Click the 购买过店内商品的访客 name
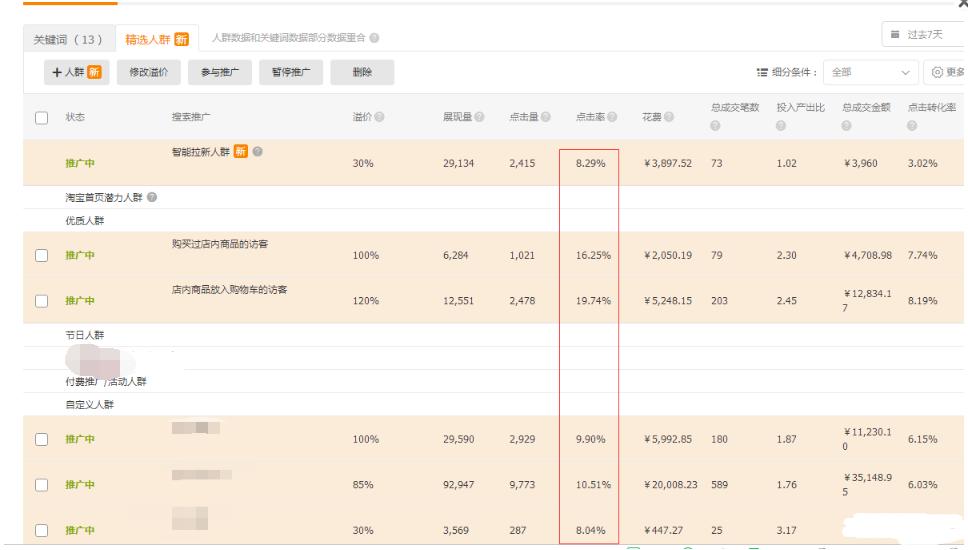Screen dimensions: 968x550 click(x=220, y=244)
